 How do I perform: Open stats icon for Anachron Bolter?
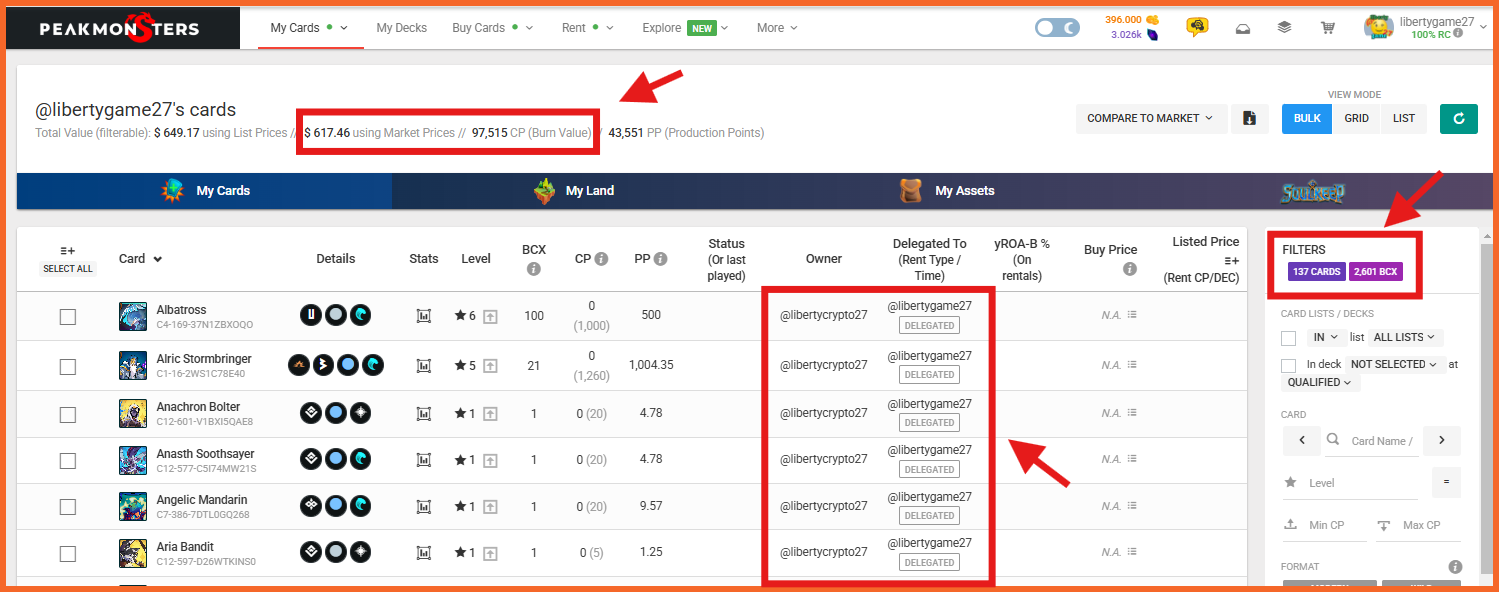click(424, 414)
